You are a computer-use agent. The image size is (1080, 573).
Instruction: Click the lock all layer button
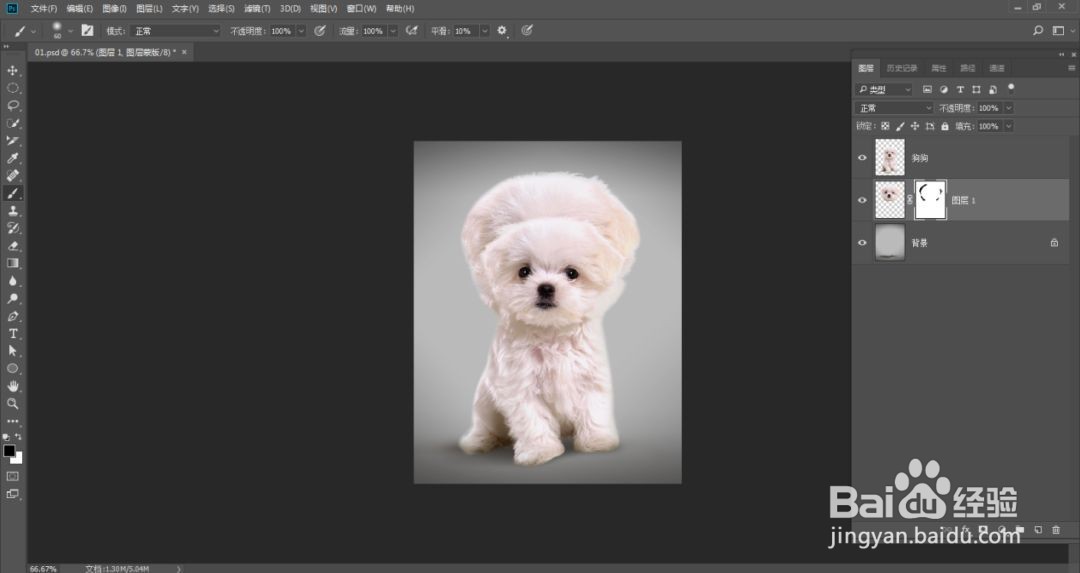pos(944,126)
